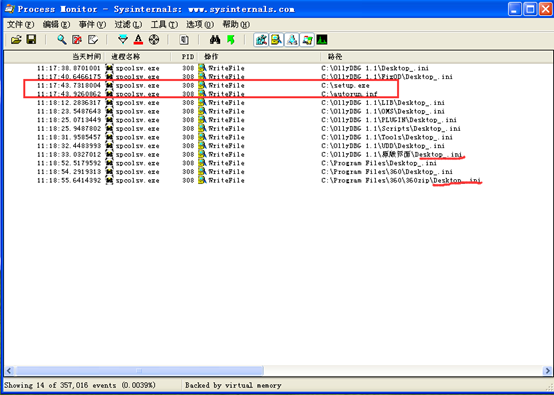Toggle Show Registry Activity button

(x=261, y=40)
